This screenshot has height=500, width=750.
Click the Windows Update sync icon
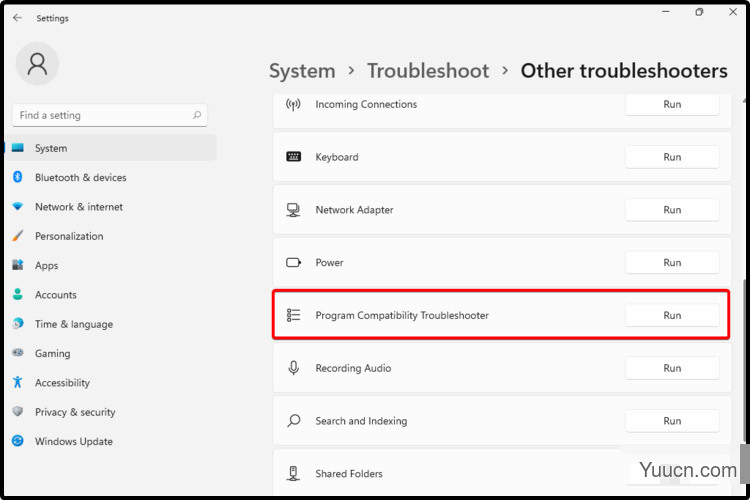(18, 441)
